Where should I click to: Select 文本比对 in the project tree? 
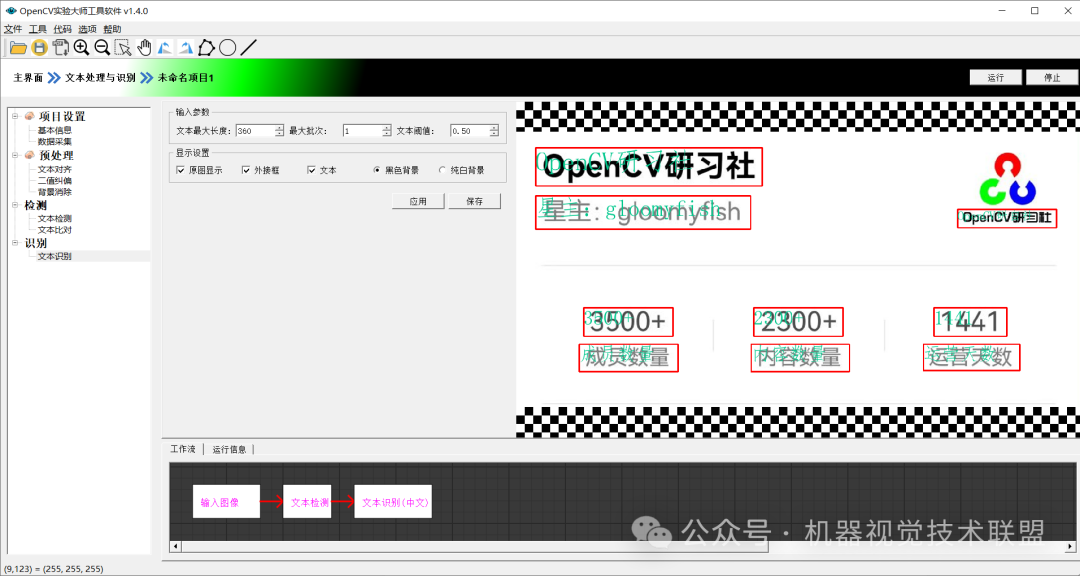[x=54, y=229]
